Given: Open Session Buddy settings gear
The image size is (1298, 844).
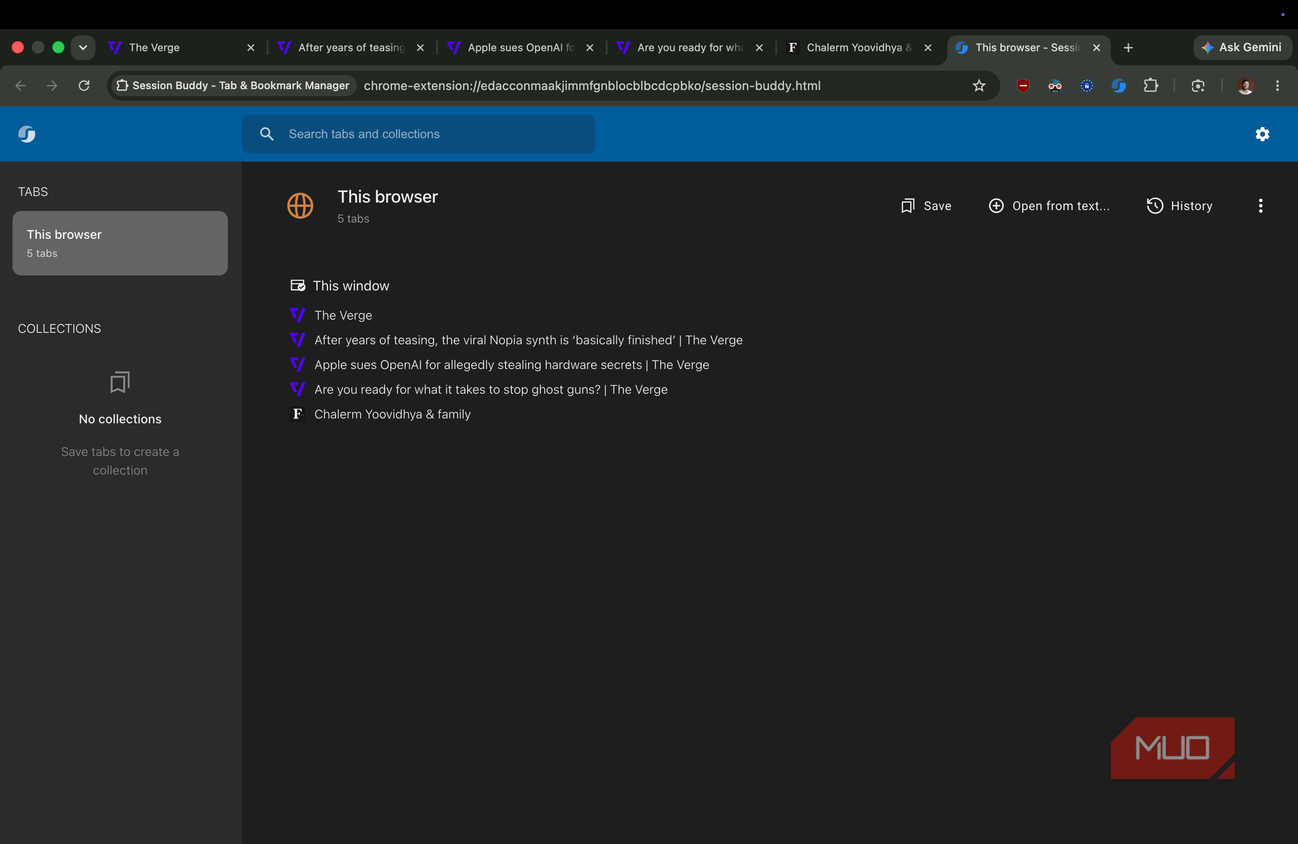Looking at the screenshot, I should point(1262,134).
